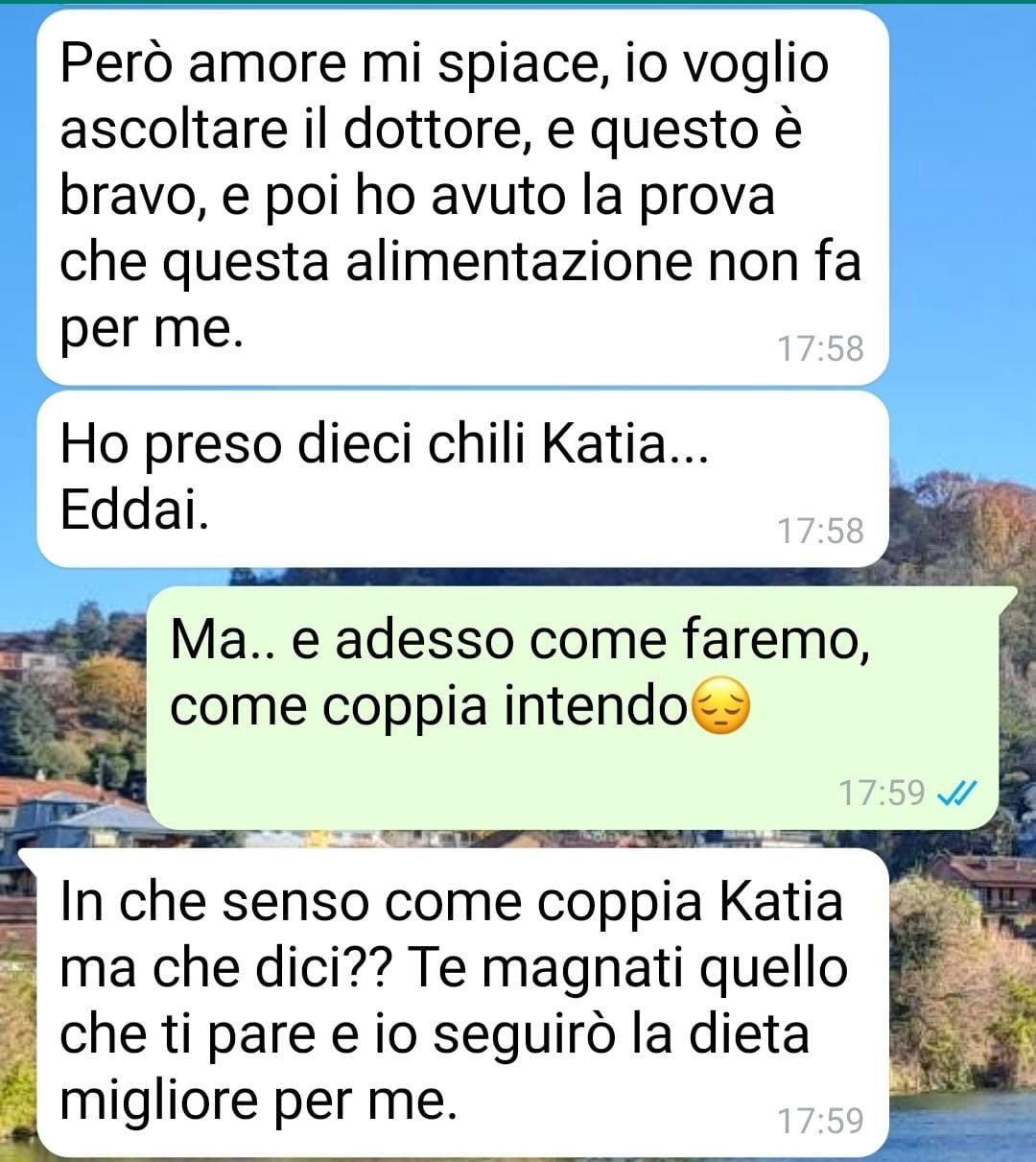The height and width of the screenshot is (1162, 1036).
Task: Tap the blue double-check read receipt
Action: pos(956,794)
